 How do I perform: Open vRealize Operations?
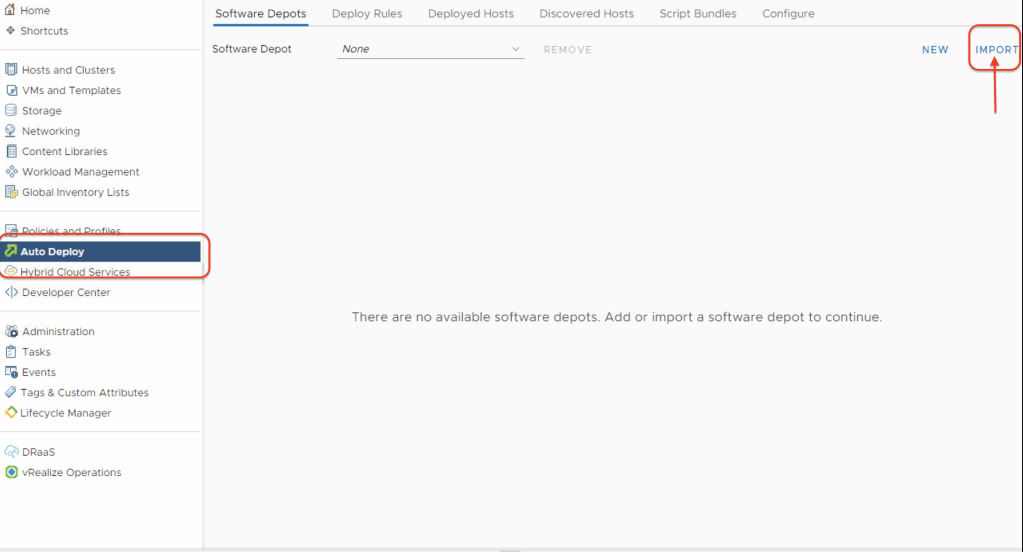click(71, 472)
